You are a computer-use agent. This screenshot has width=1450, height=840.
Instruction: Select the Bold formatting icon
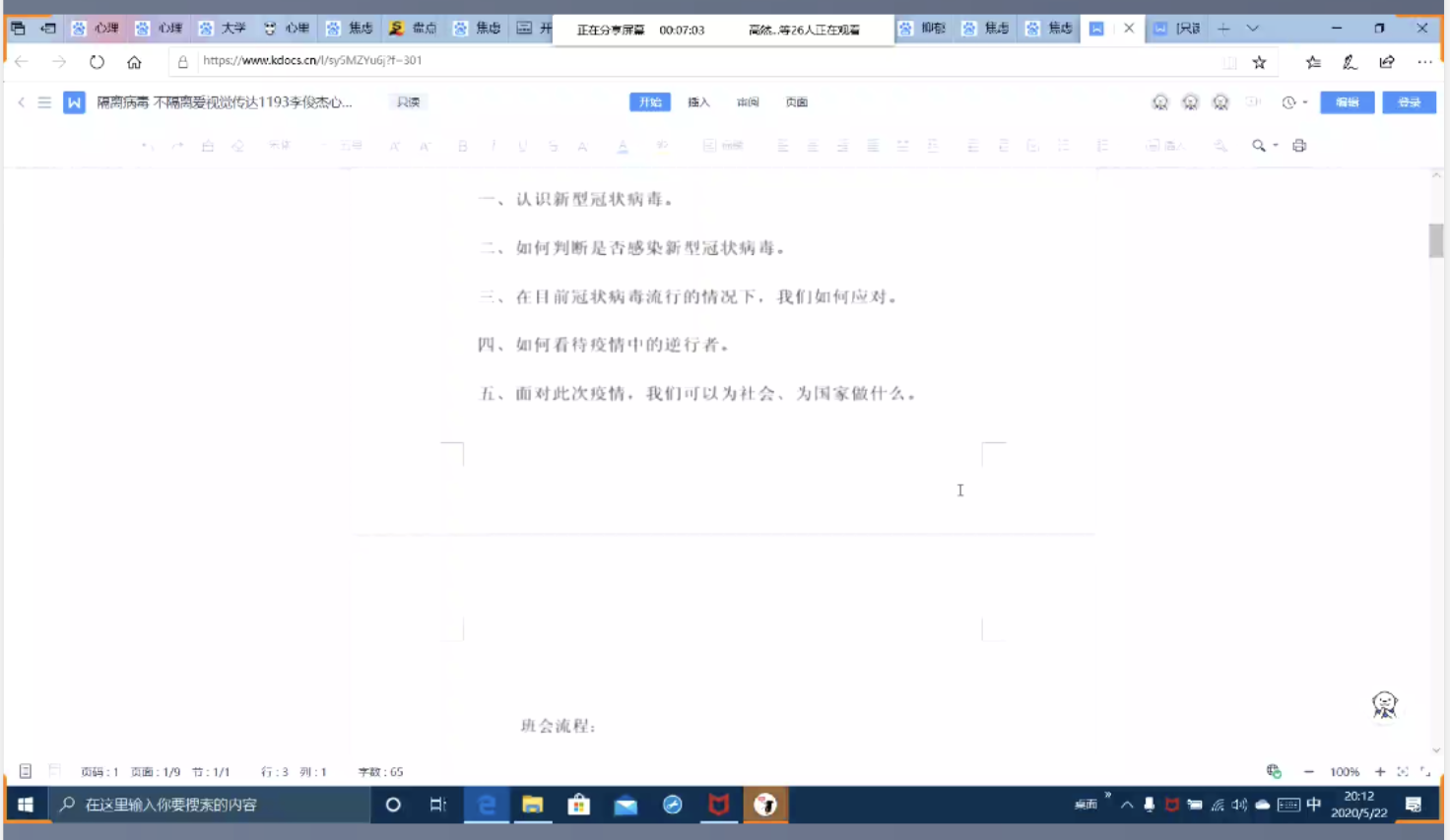(x=462, y=146)
